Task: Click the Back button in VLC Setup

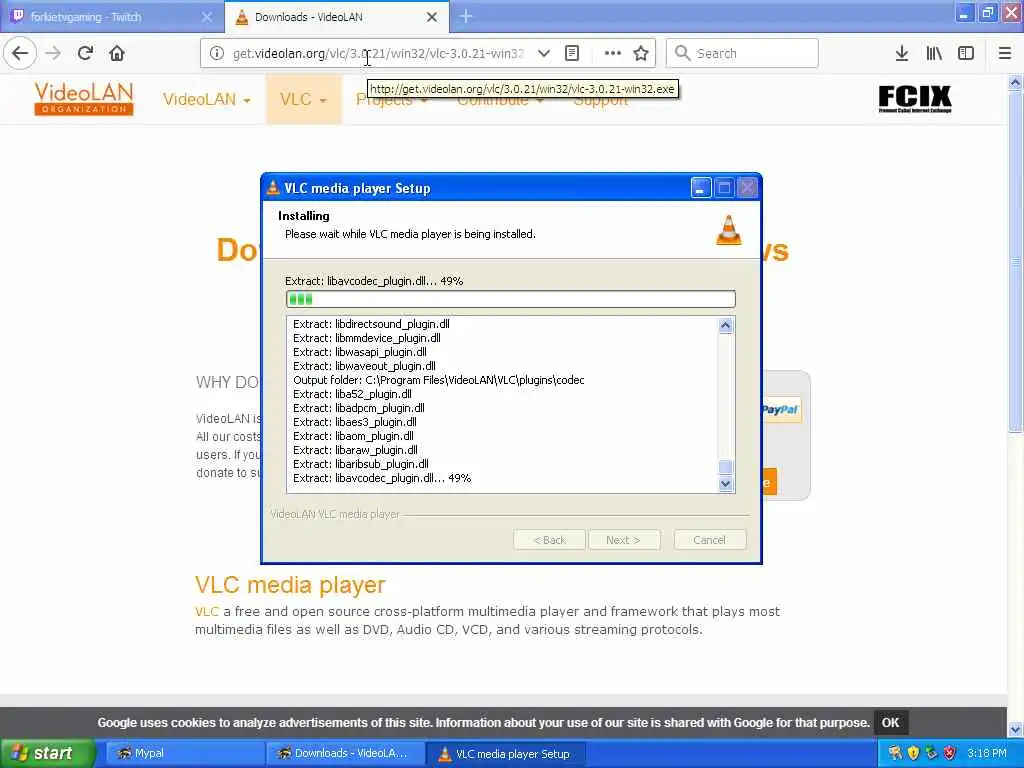Action: [x=549, y=540]
